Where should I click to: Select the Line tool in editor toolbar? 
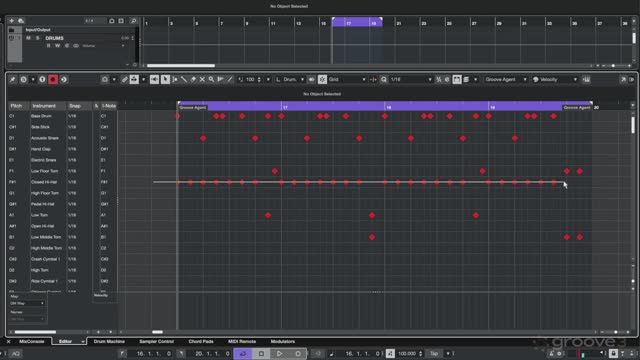[x=230, y=79]
